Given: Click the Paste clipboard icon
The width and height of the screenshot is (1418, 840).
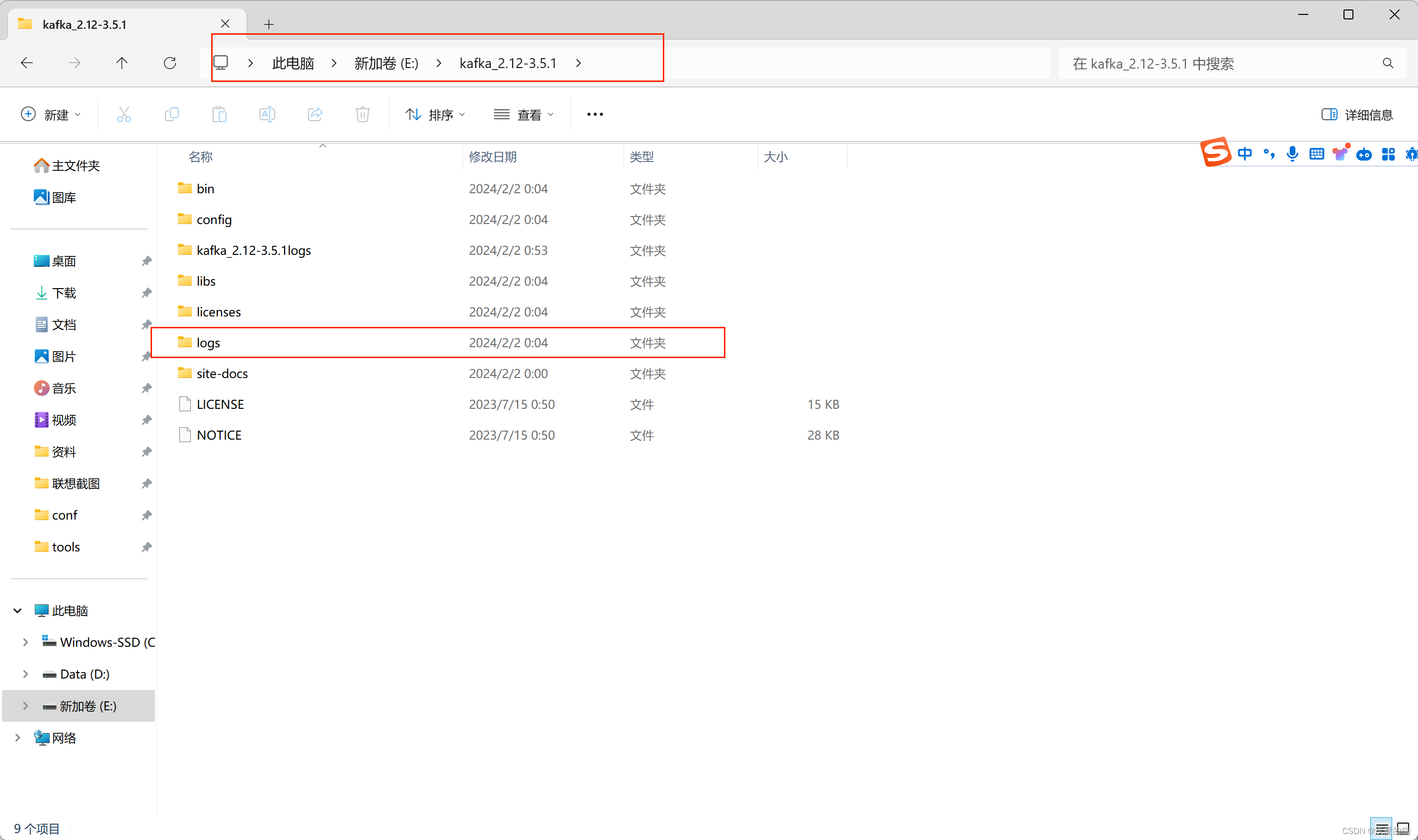Looking at the screenshot, I should (x=219, y=115).
